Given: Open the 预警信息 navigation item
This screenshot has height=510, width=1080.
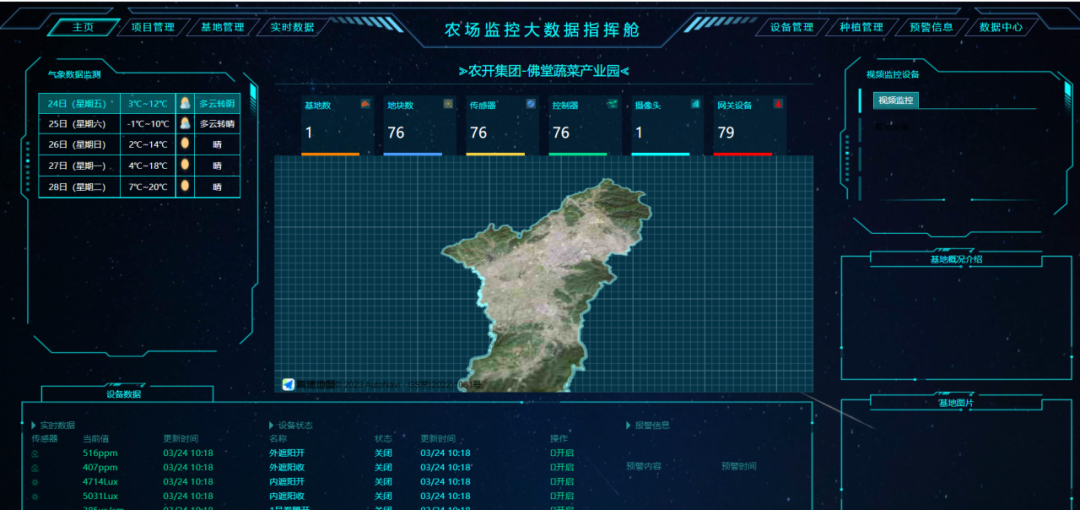Looking at the screenshot, I should (931, 28).
